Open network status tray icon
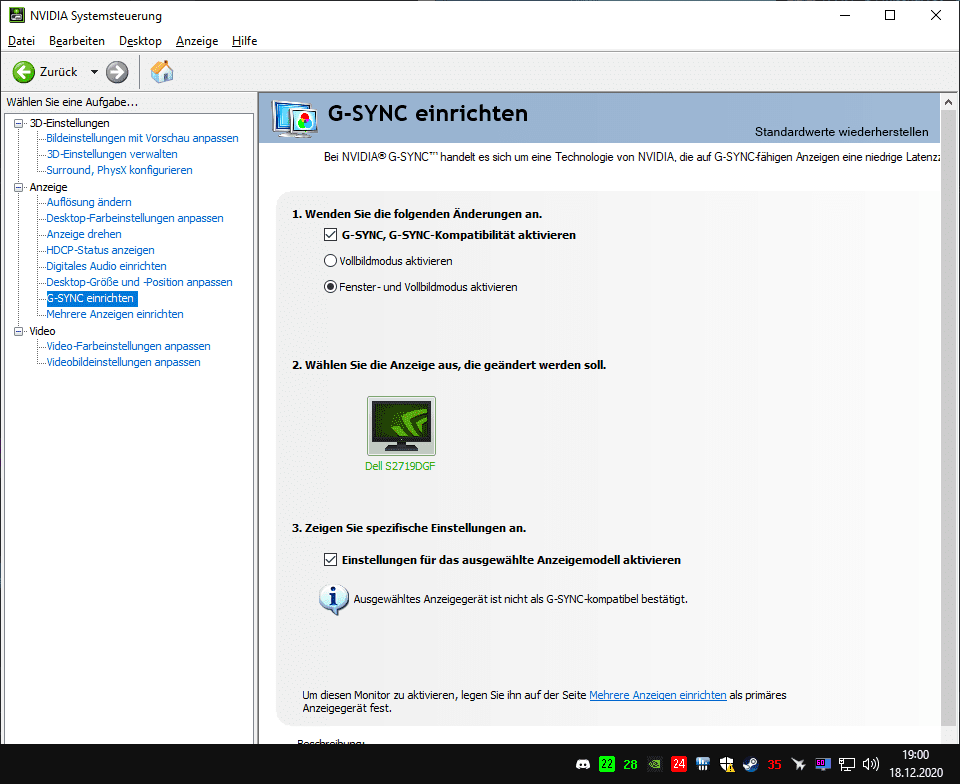960x784 pixels. [x=847, y=764]
